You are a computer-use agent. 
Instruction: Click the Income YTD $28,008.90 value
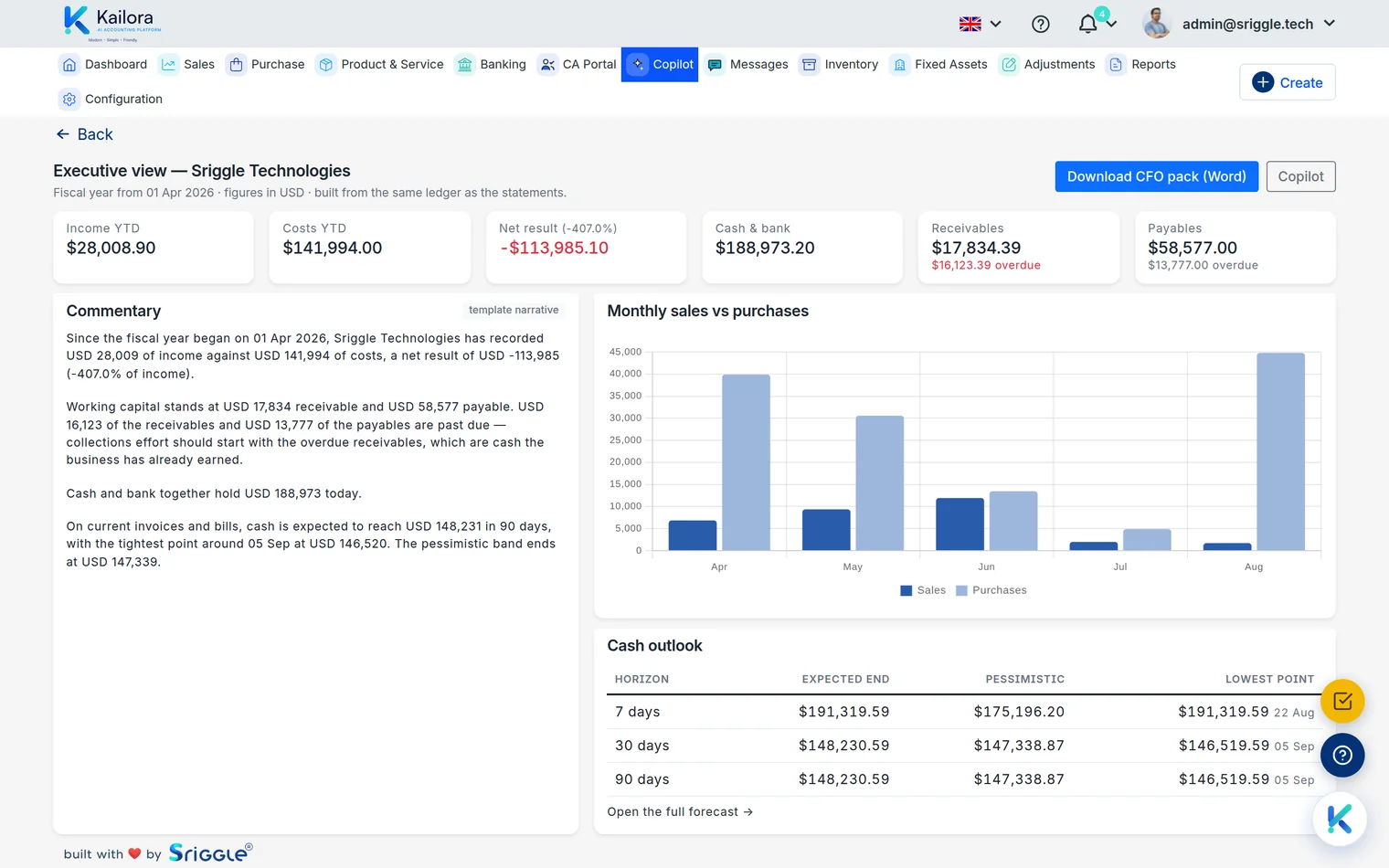click(x=111, y=249)
